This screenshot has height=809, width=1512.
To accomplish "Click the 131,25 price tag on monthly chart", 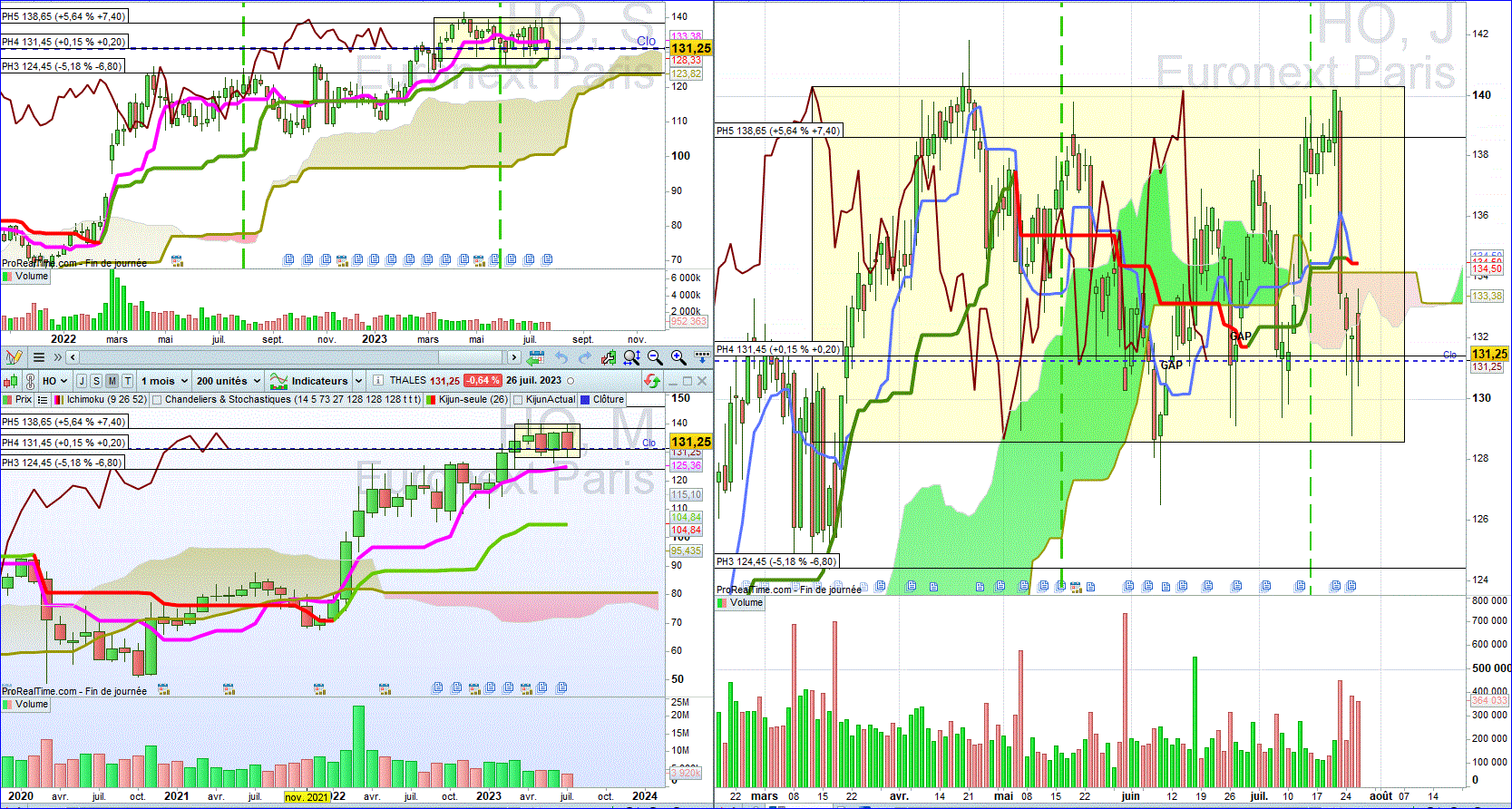I will tap(691, 442).
